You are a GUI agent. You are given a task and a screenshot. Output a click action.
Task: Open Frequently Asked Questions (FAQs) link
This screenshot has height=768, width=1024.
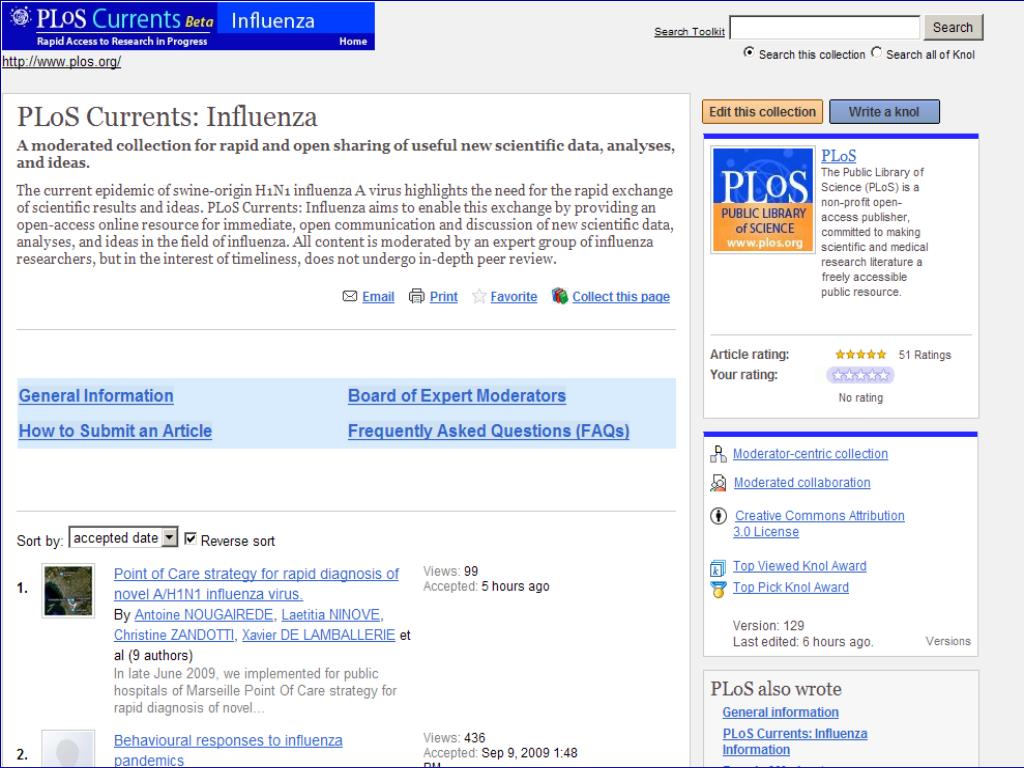(x=488, y=431)
